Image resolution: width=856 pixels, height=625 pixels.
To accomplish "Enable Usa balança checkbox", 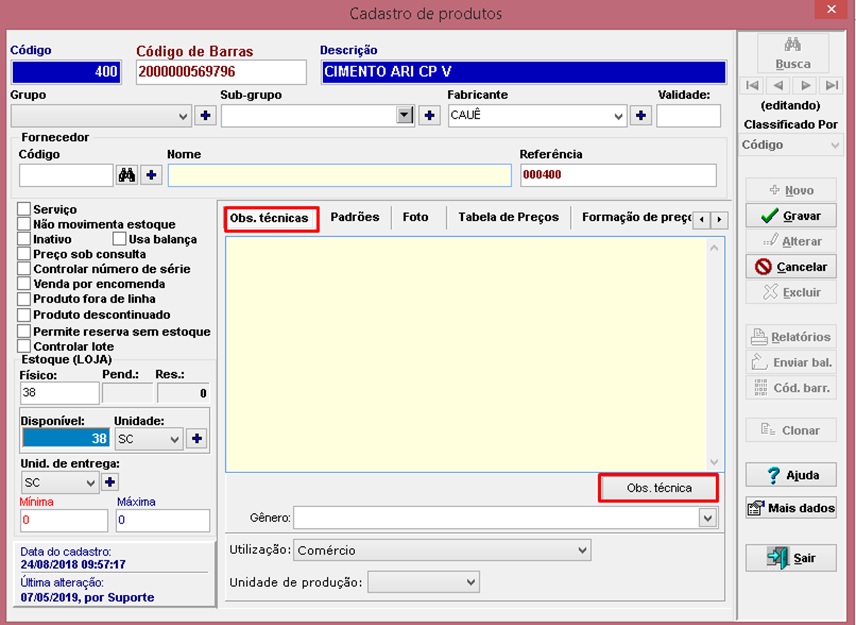I will (120, 239).
